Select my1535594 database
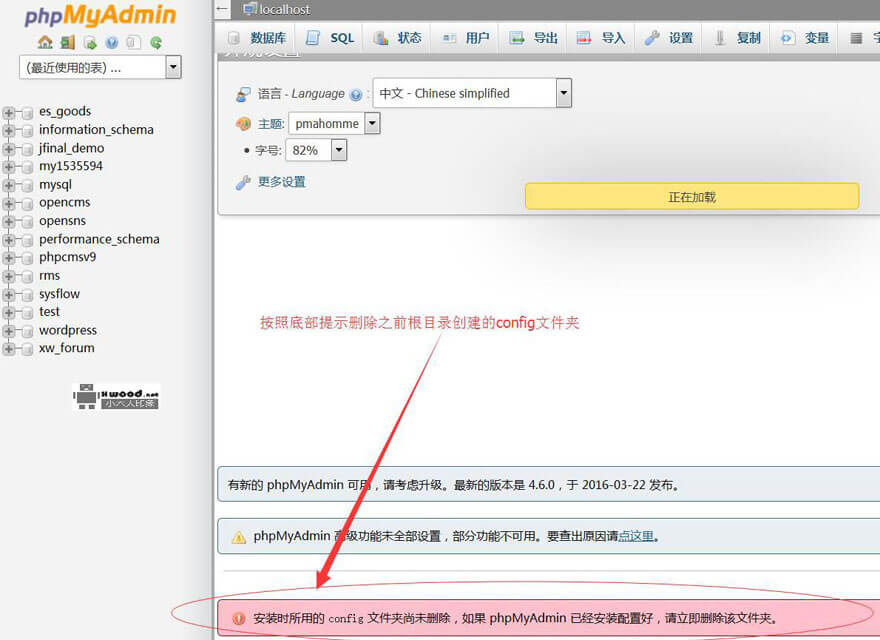Image resolution: width=880 pixels, height=640 pixels. (x=71, y=166)
